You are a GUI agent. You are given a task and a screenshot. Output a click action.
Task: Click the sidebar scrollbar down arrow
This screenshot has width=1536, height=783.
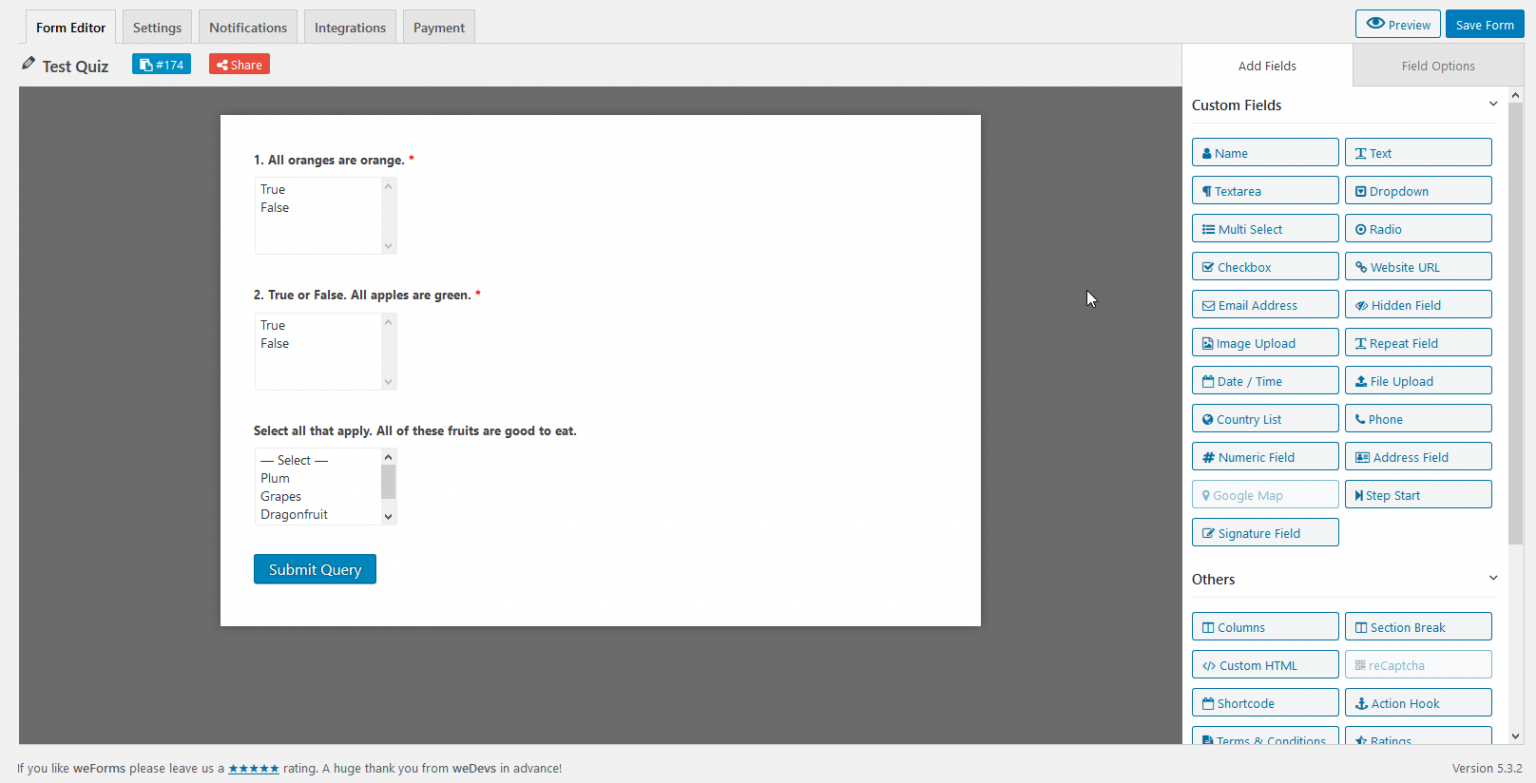[x=1515, y=736]
